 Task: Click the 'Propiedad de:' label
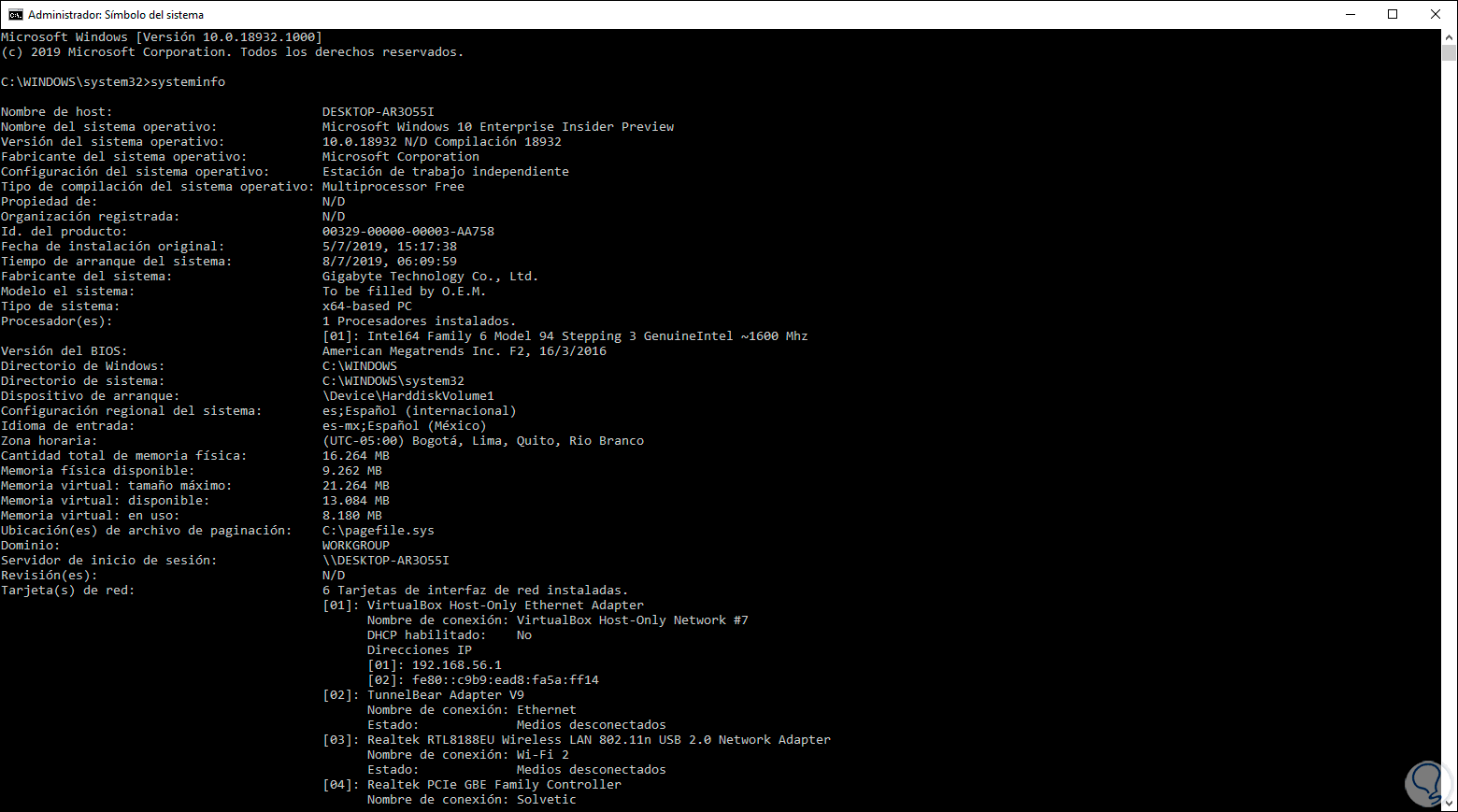click(x=50, y=202)
